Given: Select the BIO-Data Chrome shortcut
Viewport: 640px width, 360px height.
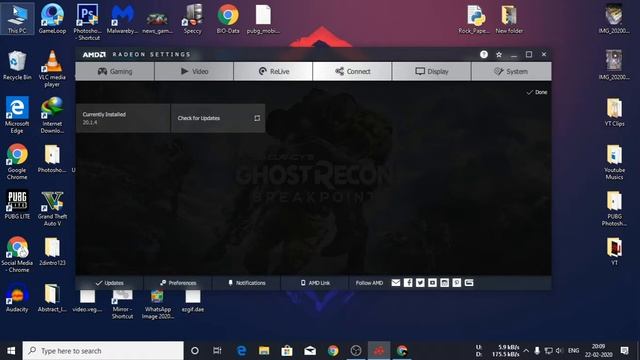Looking at the screenshot, I should 228,19.
